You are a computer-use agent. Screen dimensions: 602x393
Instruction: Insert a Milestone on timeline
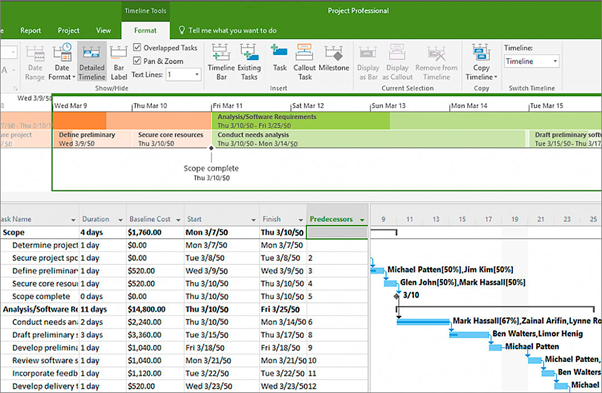(x=334, y=58)
